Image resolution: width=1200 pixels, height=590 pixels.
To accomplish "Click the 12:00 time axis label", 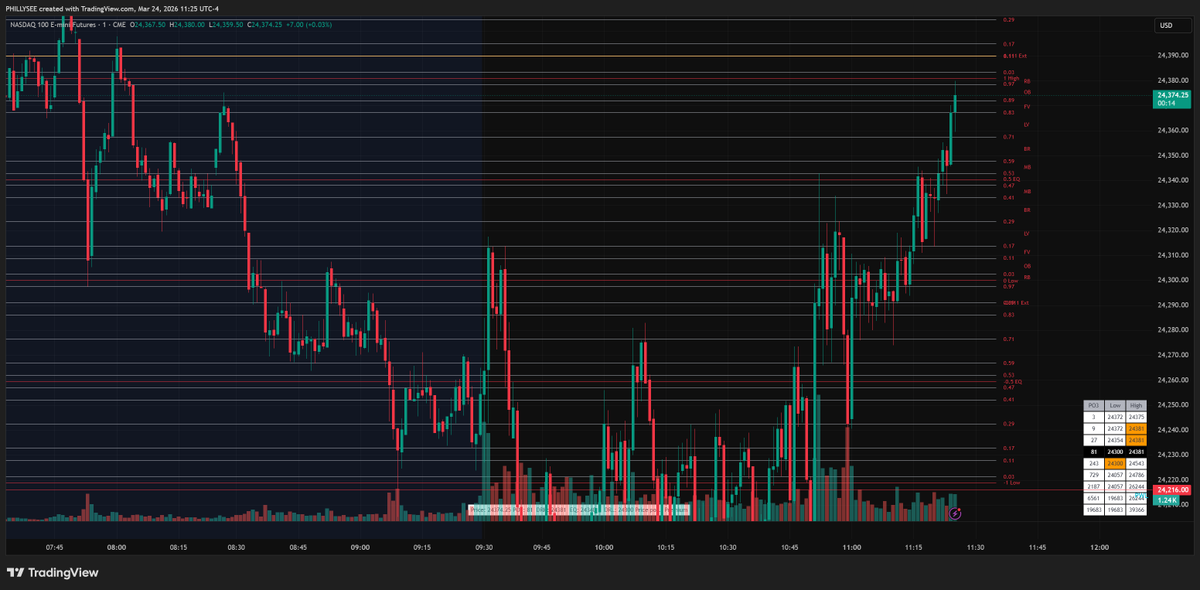I will pos(1100,547).
